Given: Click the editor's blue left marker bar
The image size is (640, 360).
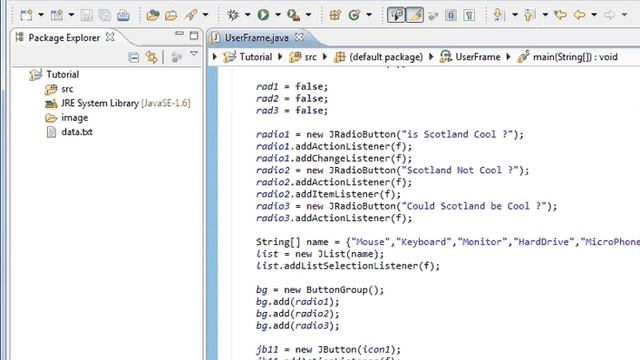Looking at the screenshot, I should 212,213.
